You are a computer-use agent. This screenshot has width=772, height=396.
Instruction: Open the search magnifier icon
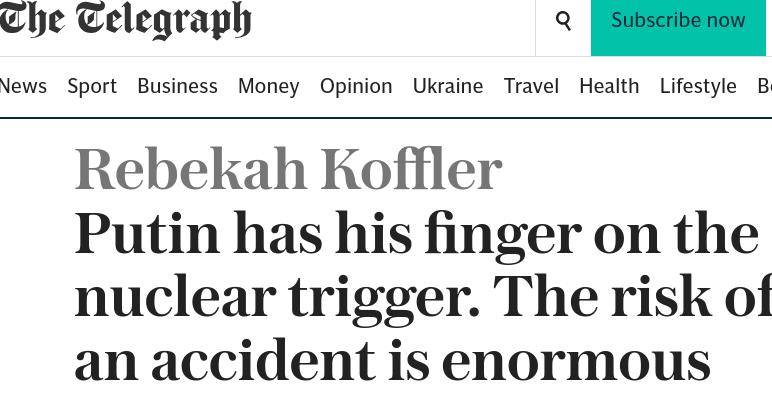[563, 21]
